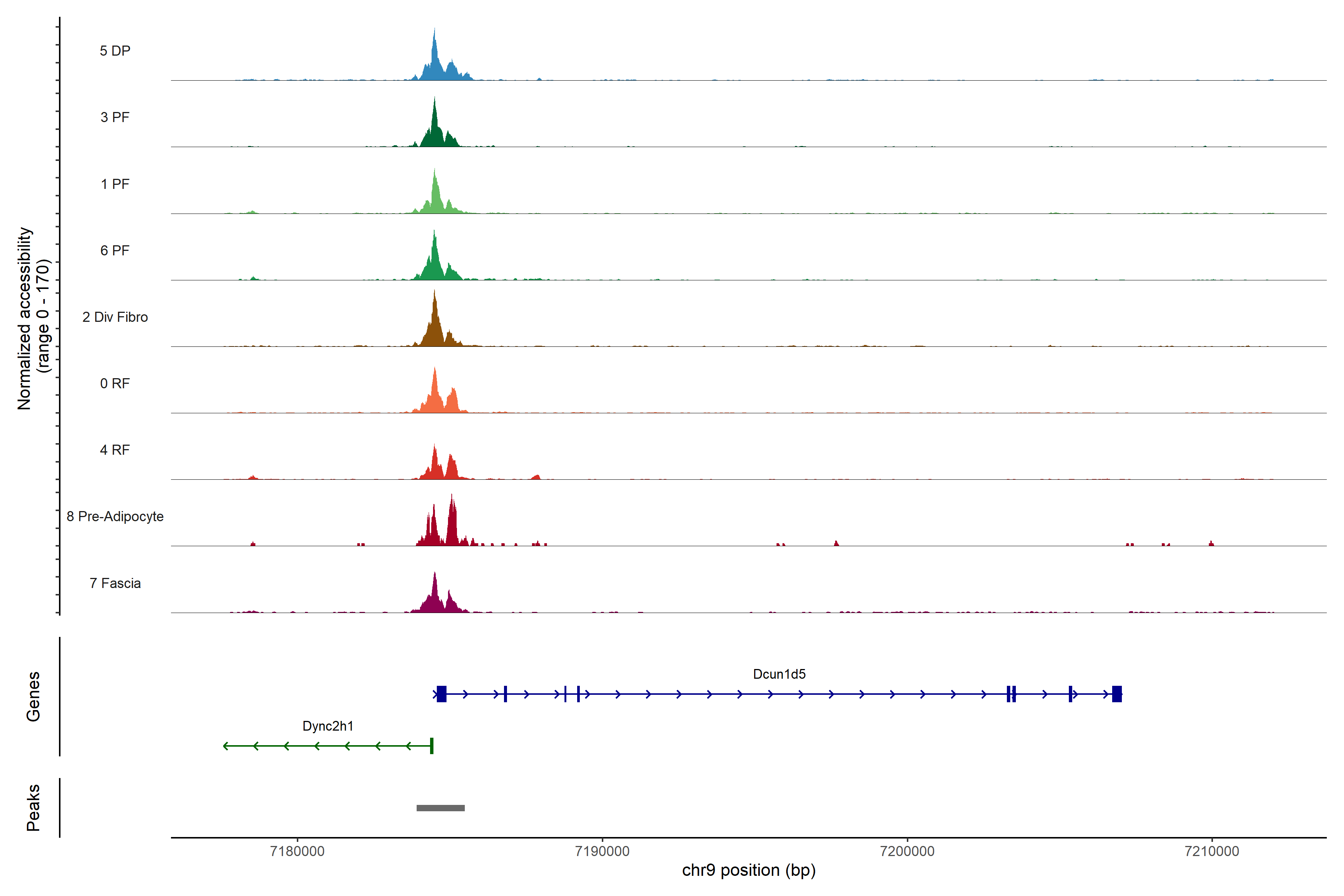The height and width of the screenshot is (896, 1344).
Task: Click the gray peak region bar
Action: tap(440, 808)
